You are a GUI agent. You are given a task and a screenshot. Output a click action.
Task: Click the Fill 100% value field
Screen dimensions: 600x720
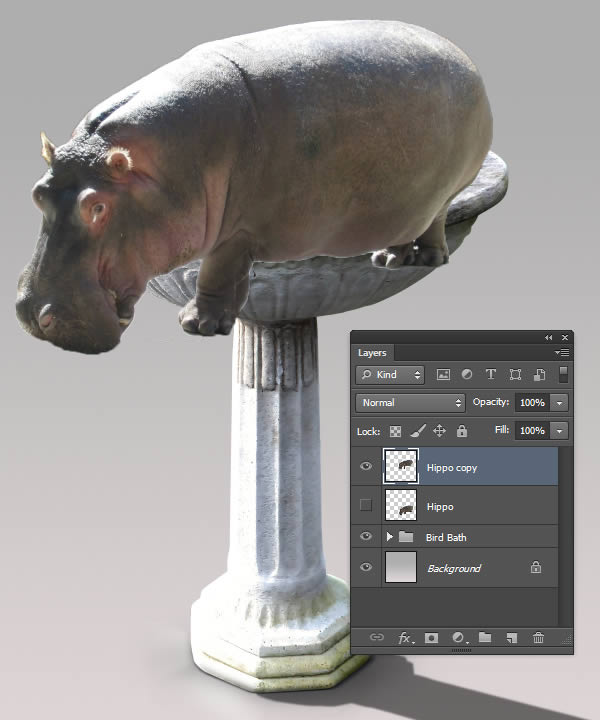point(533,431)
